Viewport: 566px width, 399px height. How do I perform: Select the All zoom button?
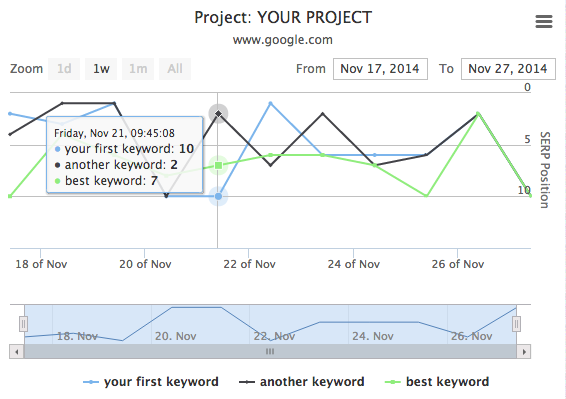175,69
